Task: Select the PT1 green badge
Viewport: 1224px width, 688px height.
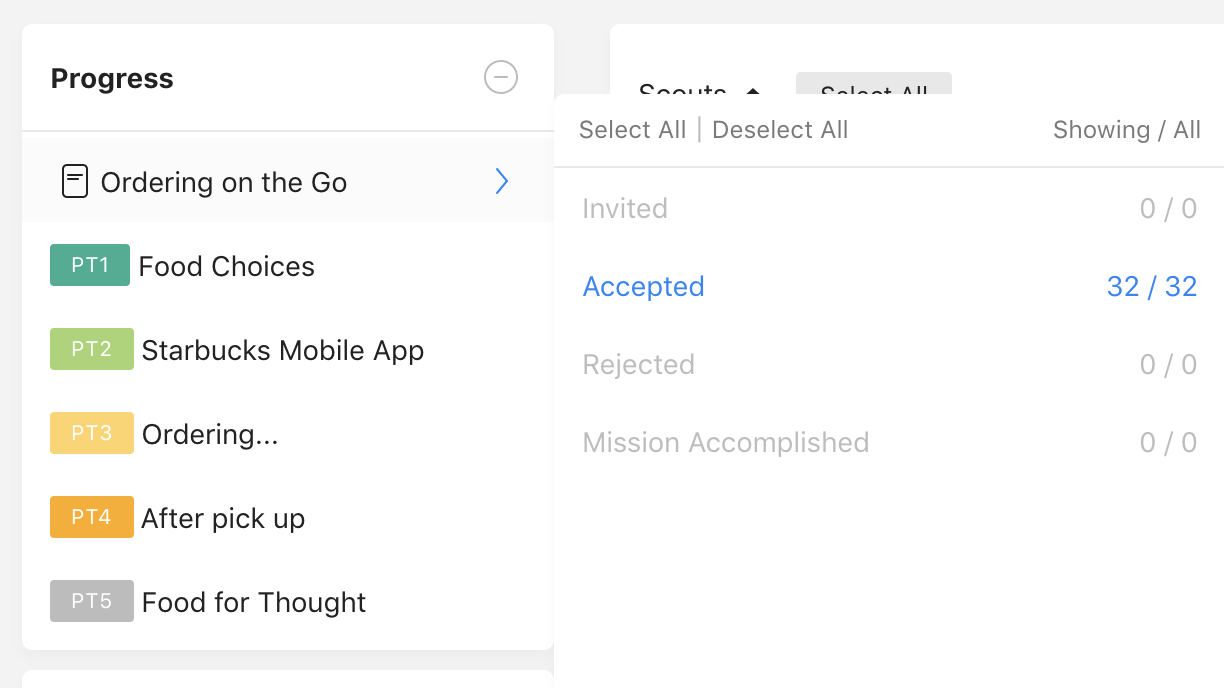Action: point(90,265)
